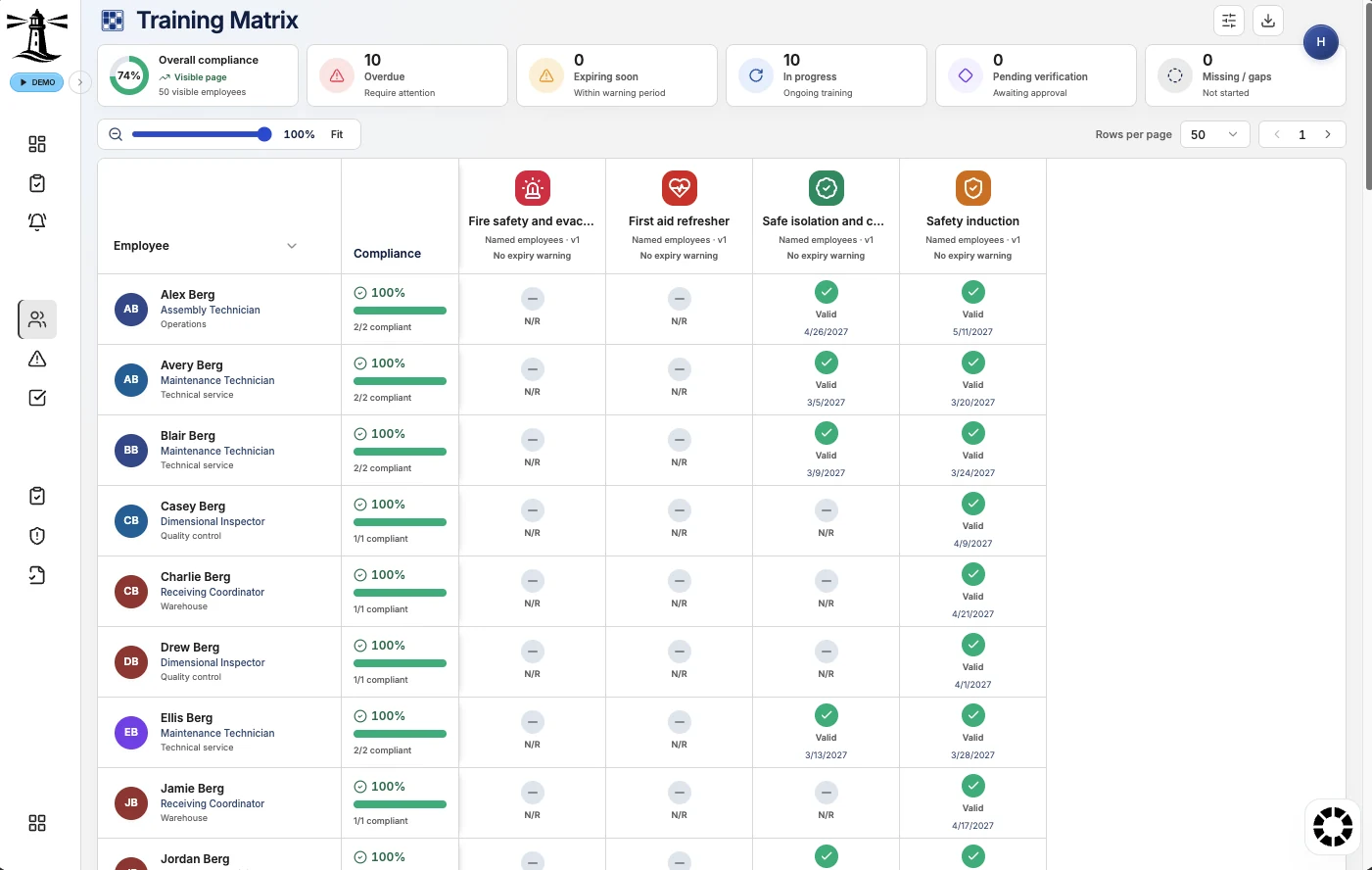Open the warning triangle icon in the sidebar
The image size is (1372, 870).
tap(37, 359)
